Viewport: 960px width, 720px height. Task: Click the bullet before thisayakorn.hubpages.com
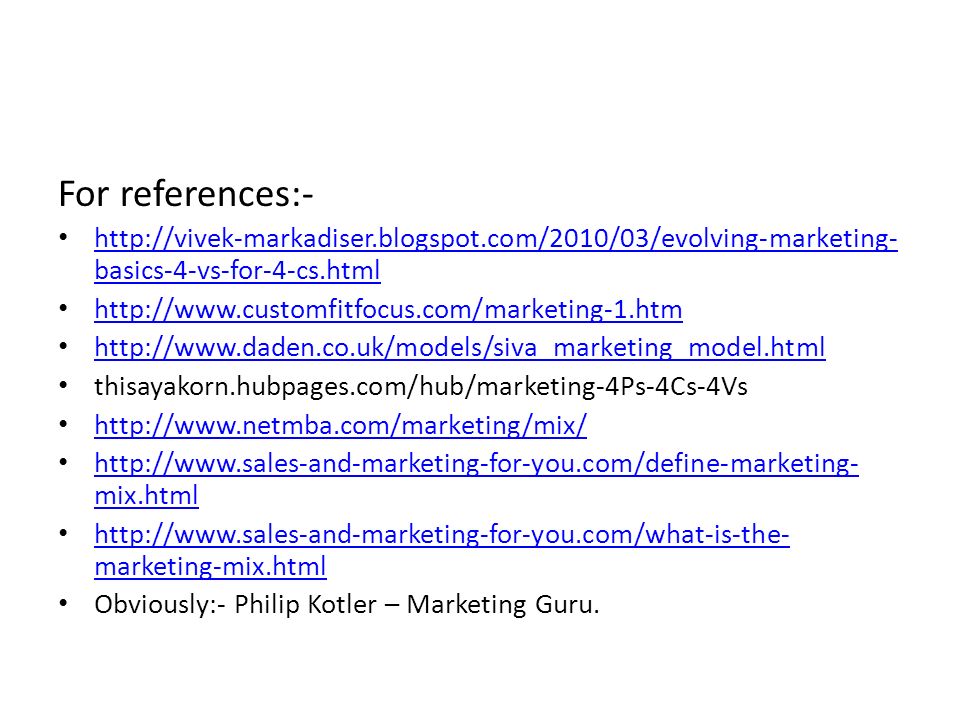coord(64,385)
